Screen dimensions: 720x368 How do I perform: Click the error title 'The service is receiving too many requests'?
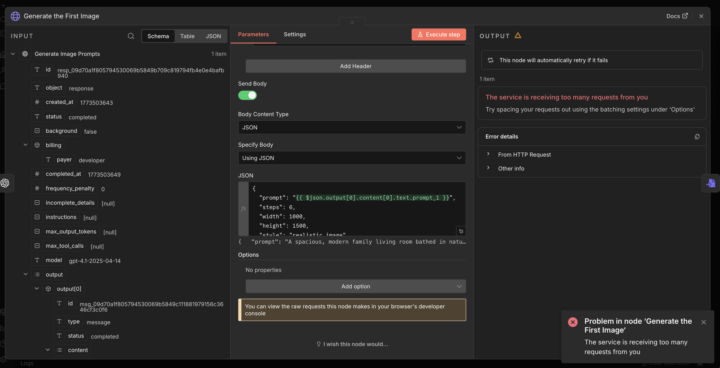(567, 97)
